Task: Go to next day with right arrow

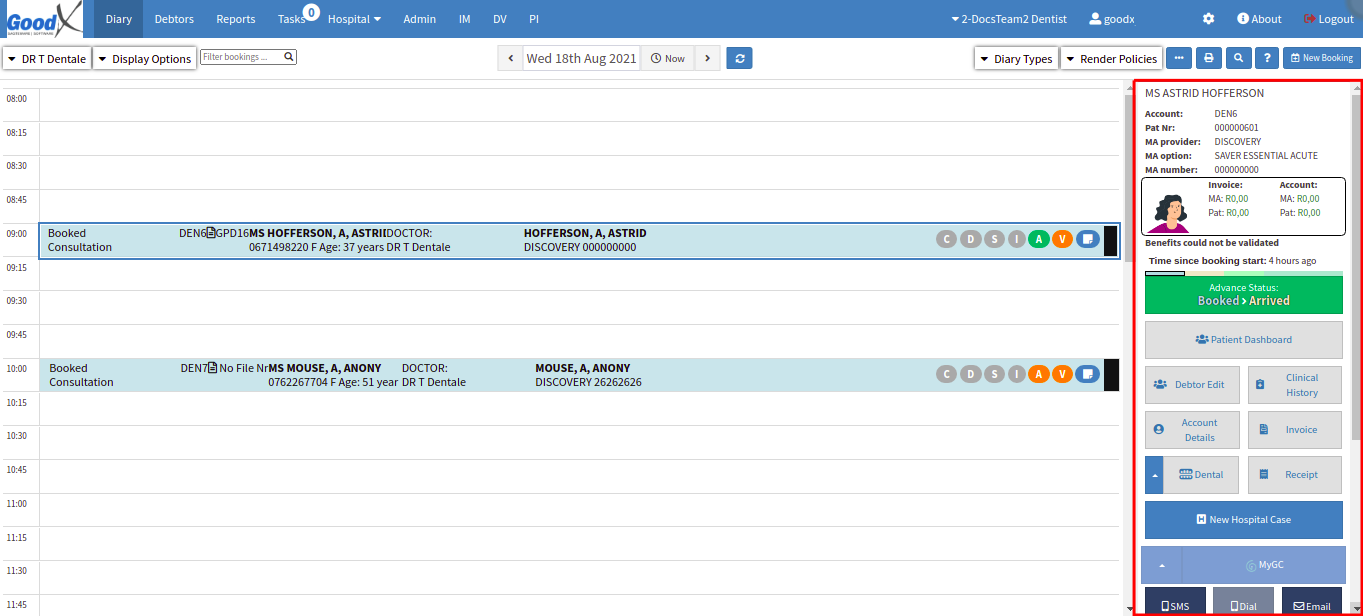Action: [x=707, y=59]
